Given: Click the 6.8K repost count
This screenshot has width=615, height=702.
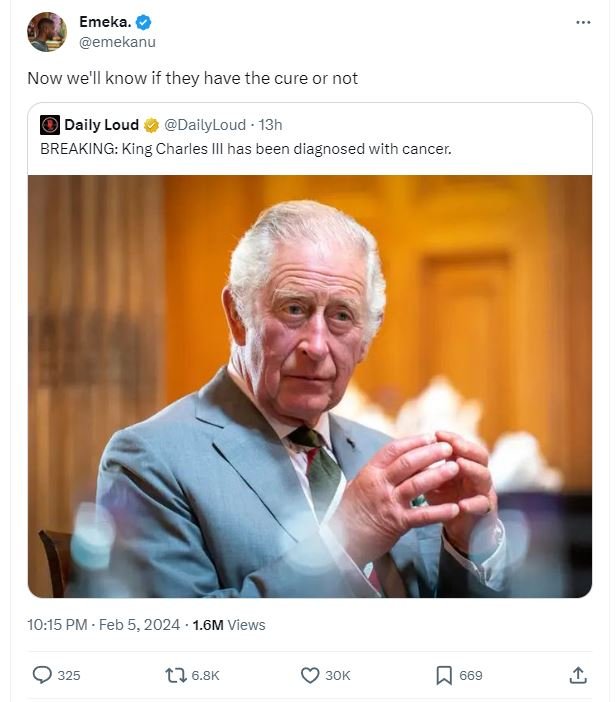Looking at the screenshot, I should [204, 675].
